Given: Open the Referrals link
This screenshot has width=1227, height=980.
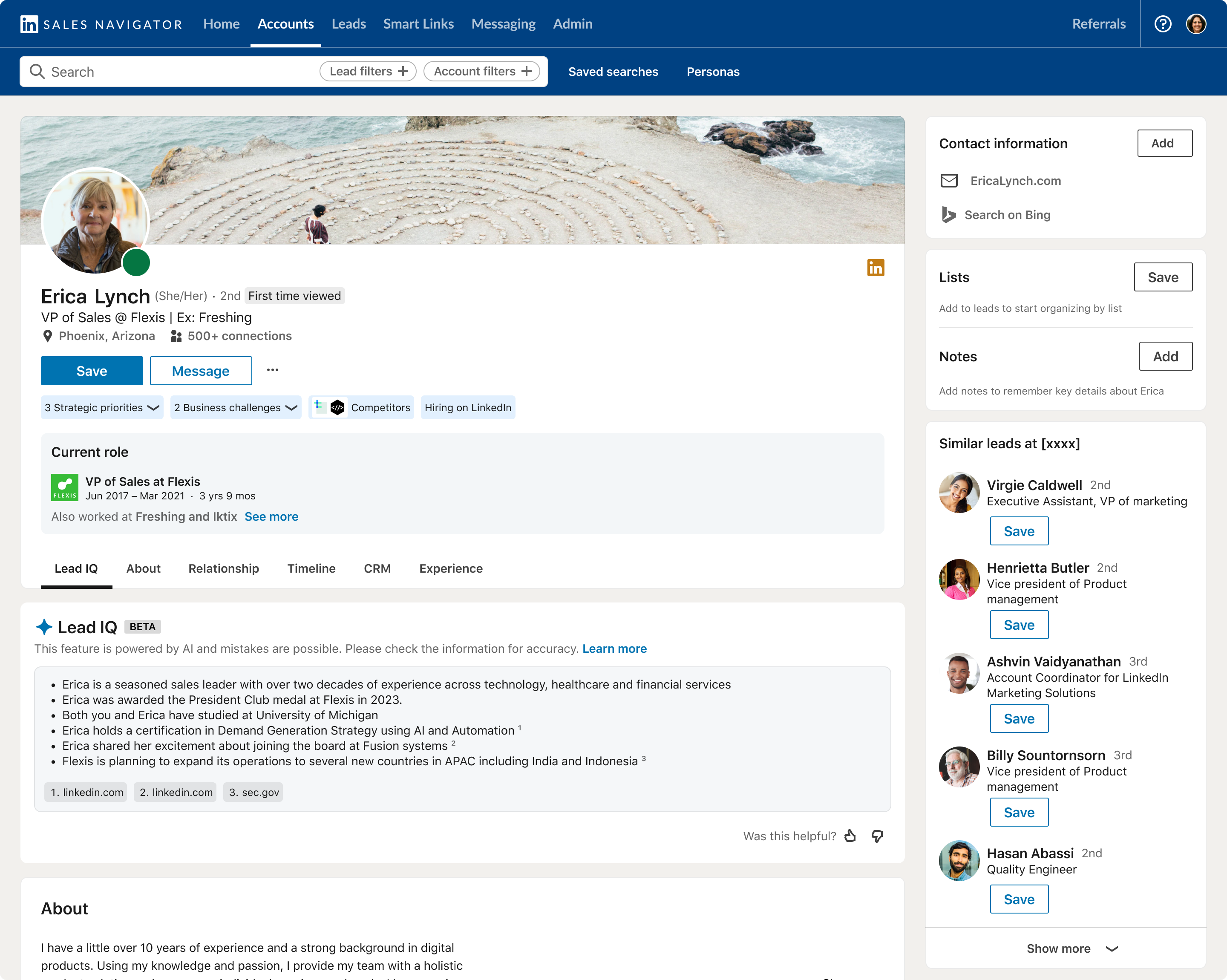Looking at the screenshot, I should pyautogui.click(x=1098, y=24).
